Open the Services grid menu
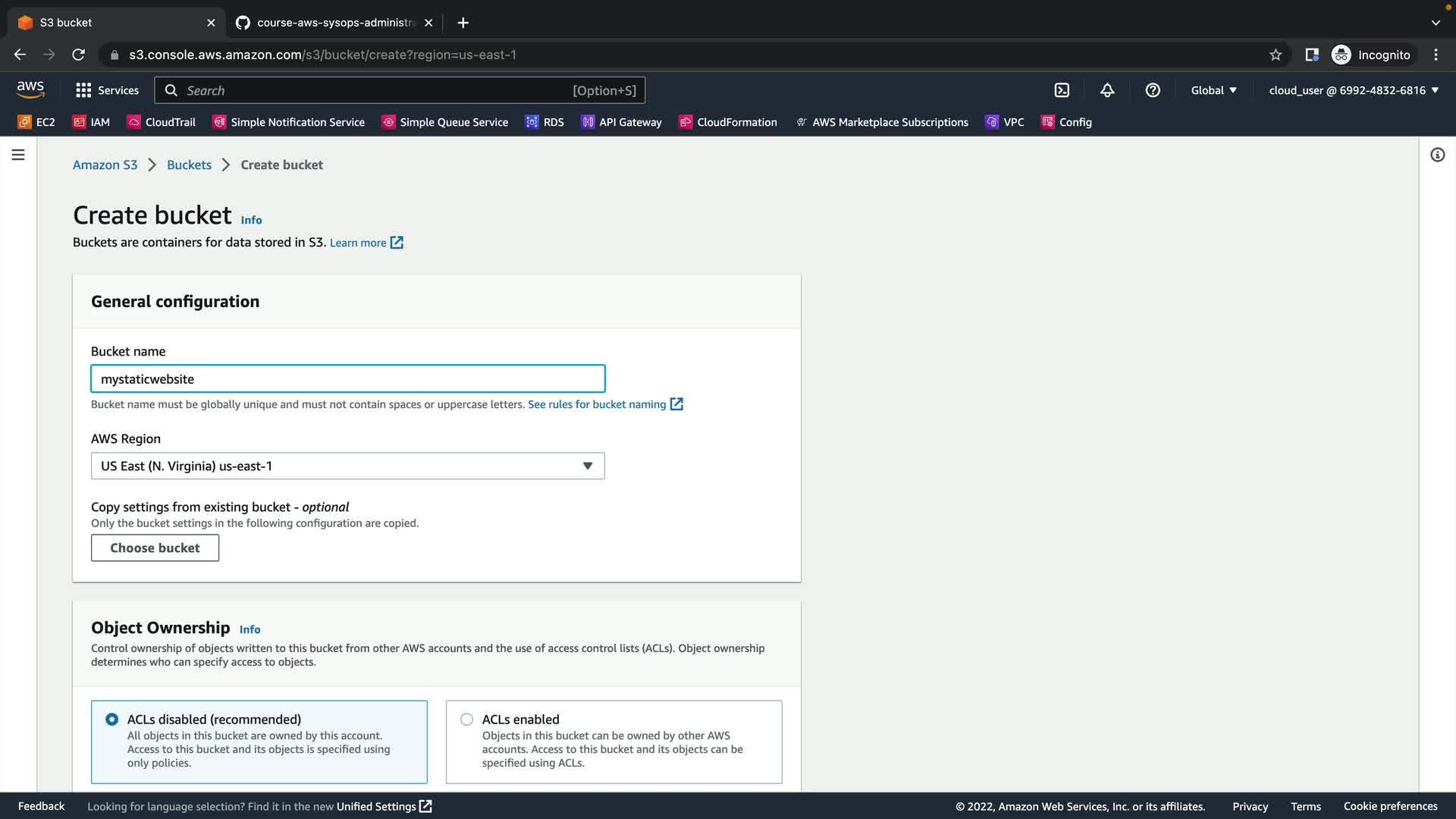This screenshot has height=819, width=1456. coord(107,90)
